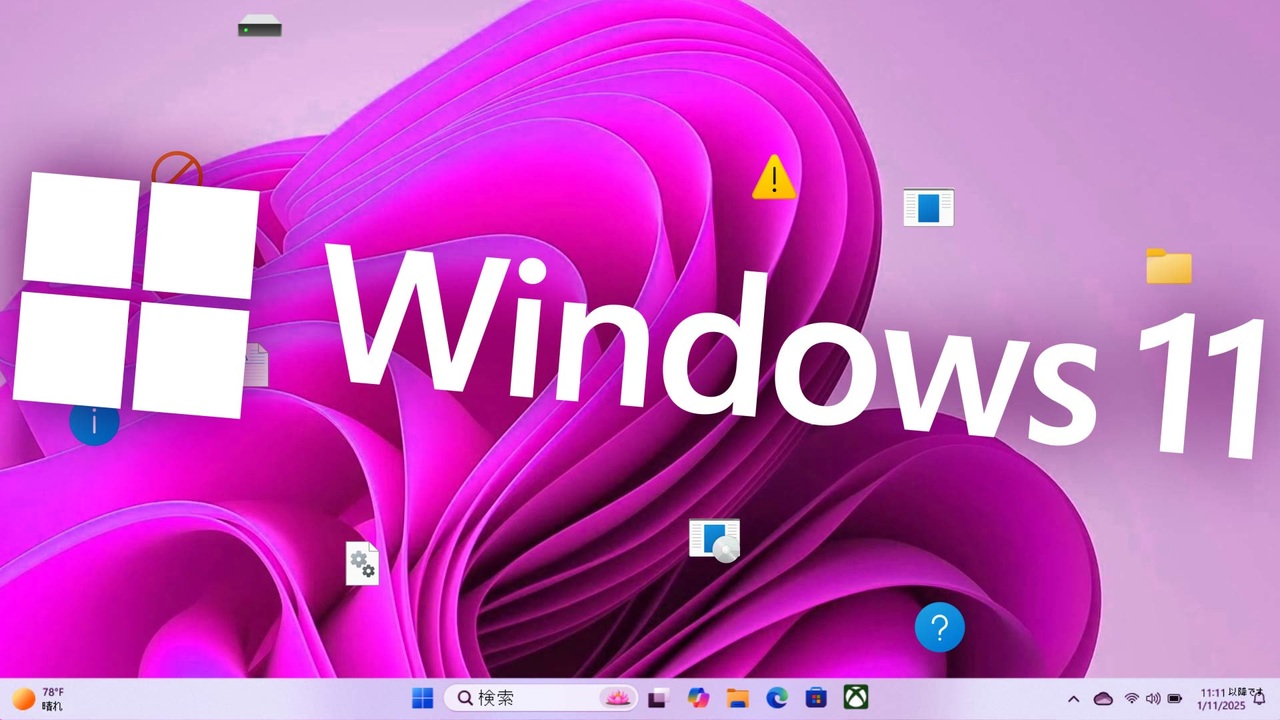Screen dimensions: 1280x720
Task: Select the yellow folder on the desktop
Action: 1169,267
